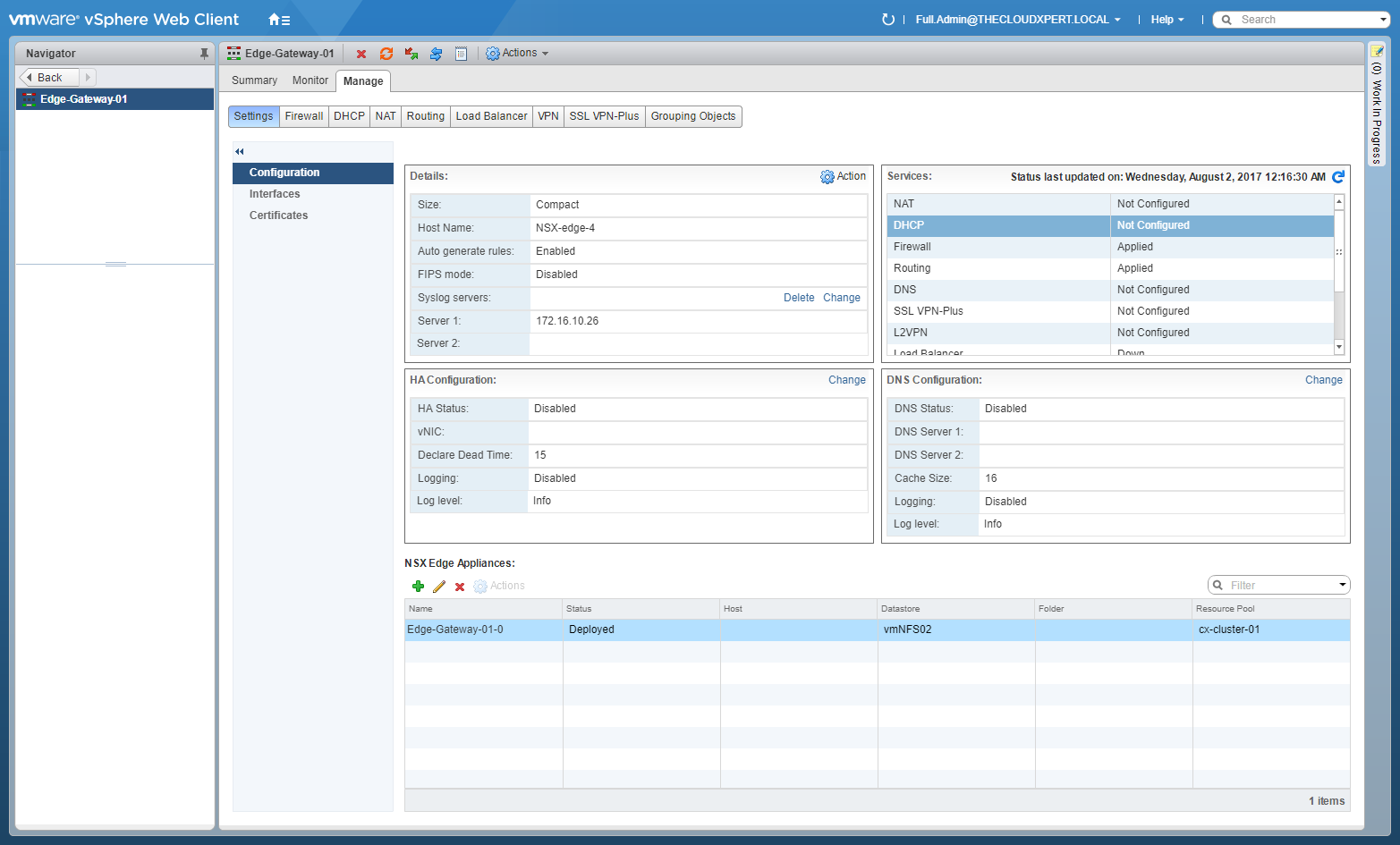Open the Load Balancer tab
The image size is (1400, 845).
(491, 116)
